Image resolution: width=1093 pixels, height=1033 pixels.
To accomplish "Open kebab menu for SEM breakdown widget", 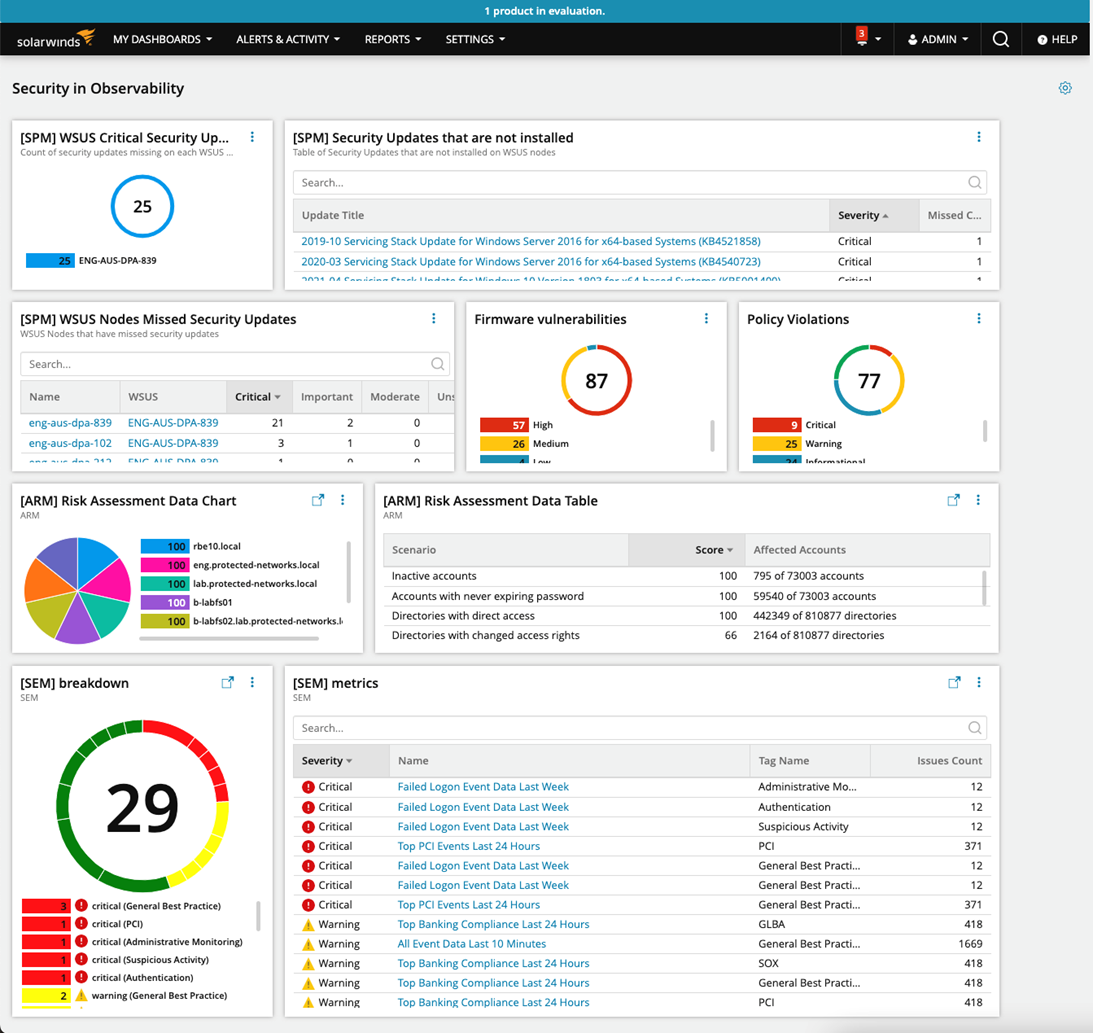I will point(252,682).
